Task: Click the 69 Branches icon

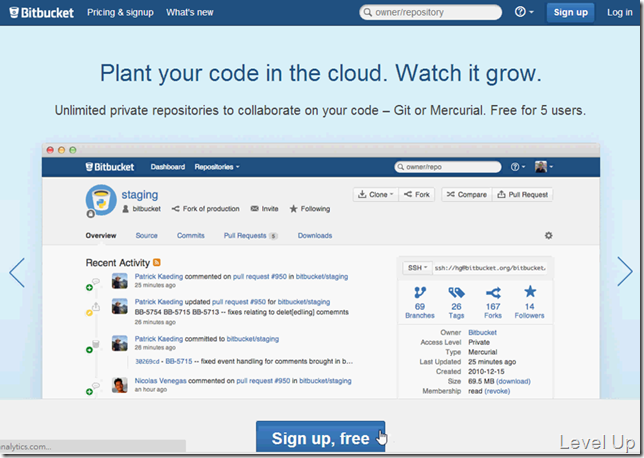Action: tap(420, 292)
